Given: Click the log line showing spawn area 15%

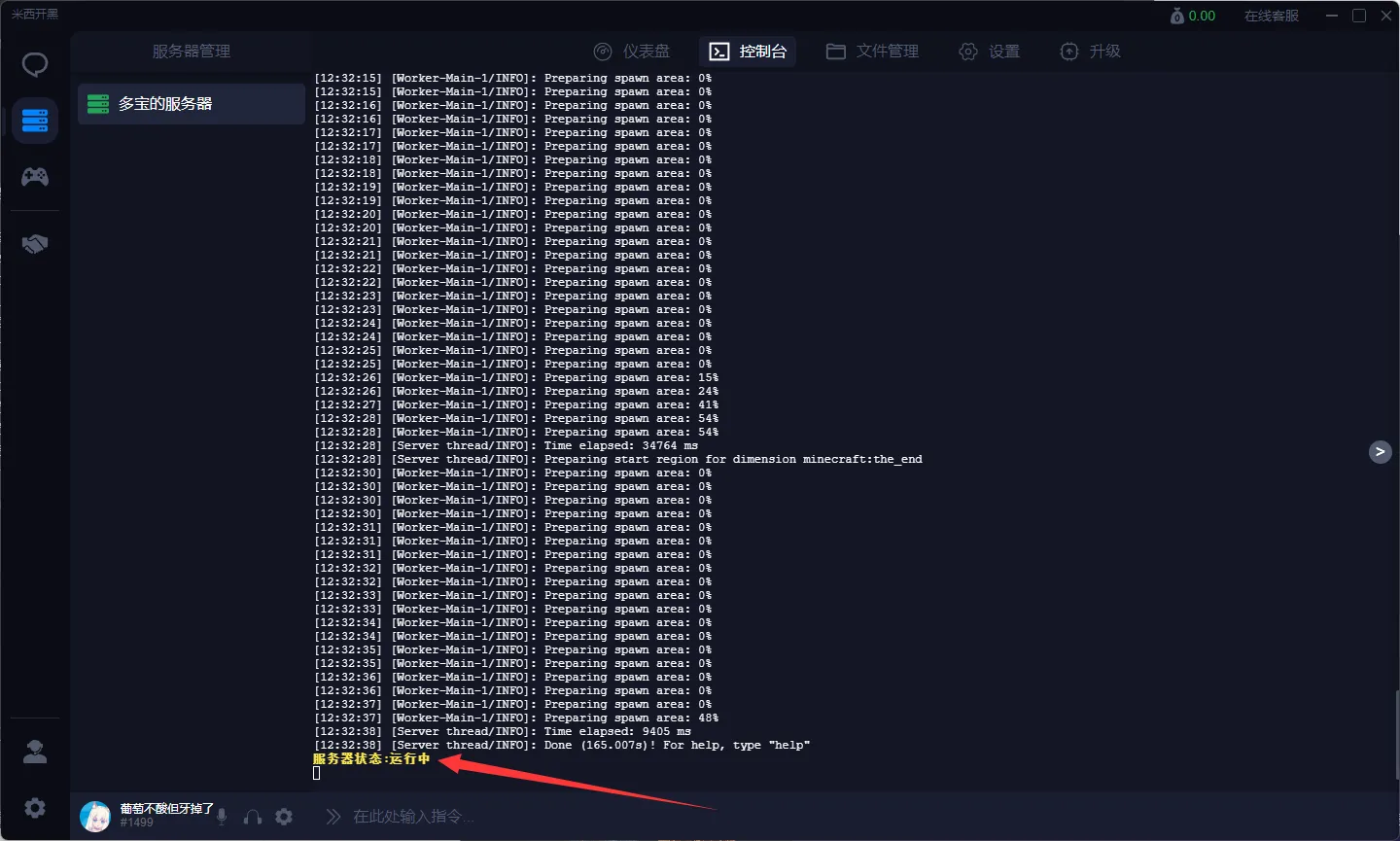Looking at the screenshot, I should (516, 377).
